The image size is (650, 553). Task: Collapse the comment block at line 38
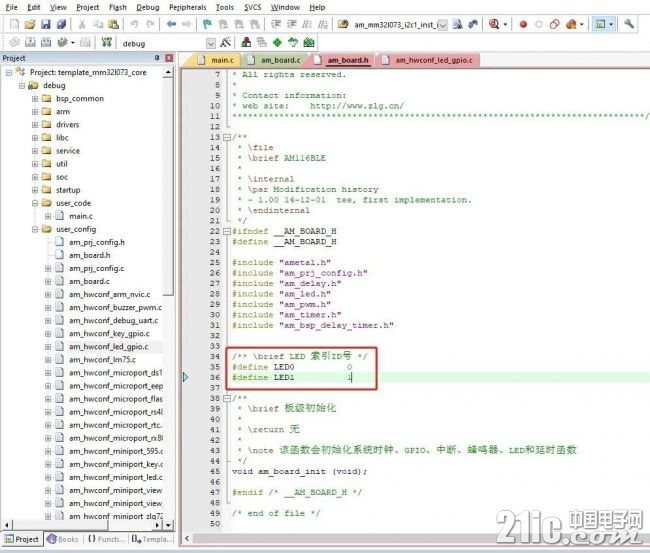point(227,398)
